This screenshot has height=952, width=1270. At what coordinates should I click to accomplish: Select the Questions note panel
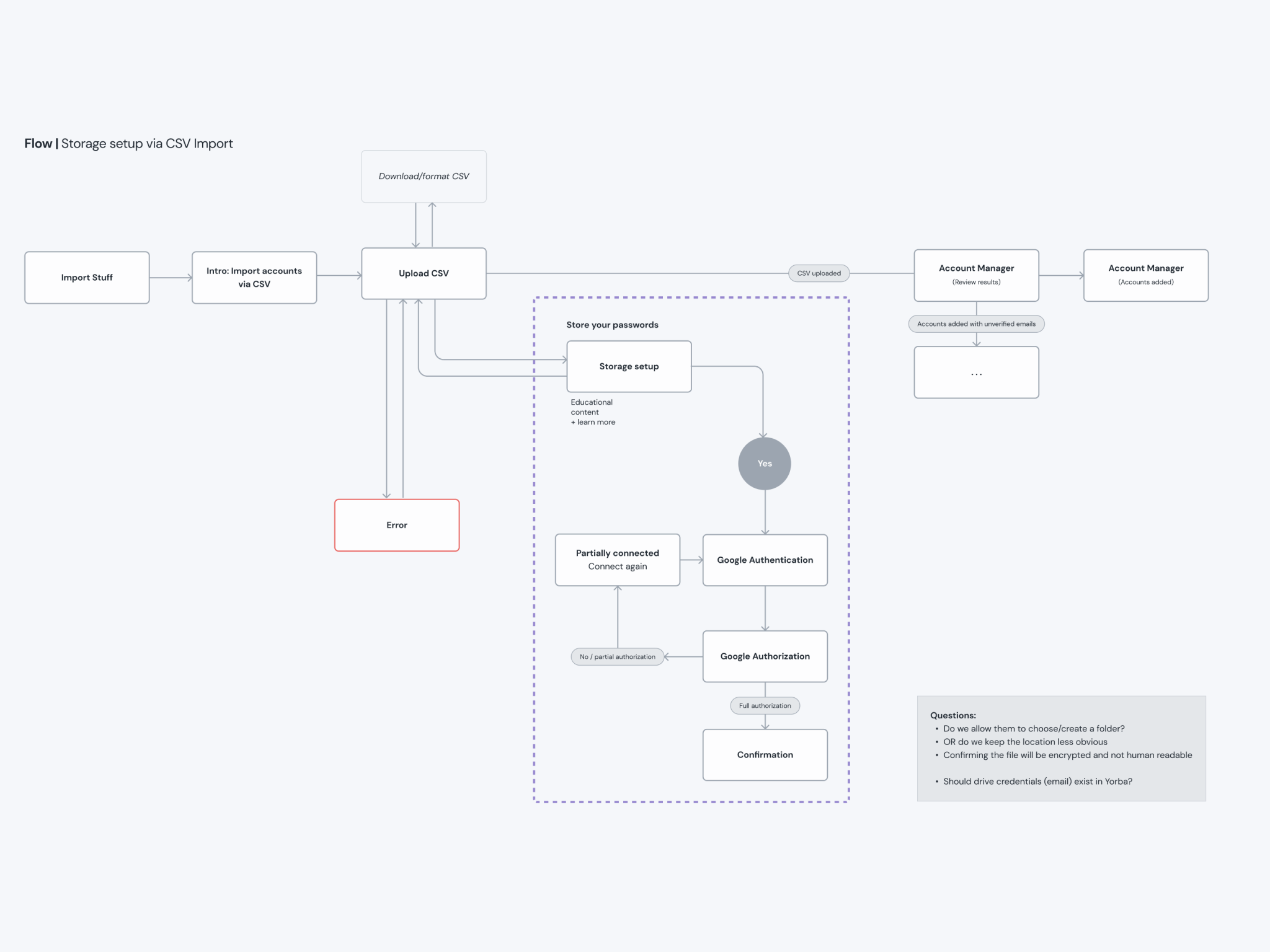click(x=1061, y=748)
